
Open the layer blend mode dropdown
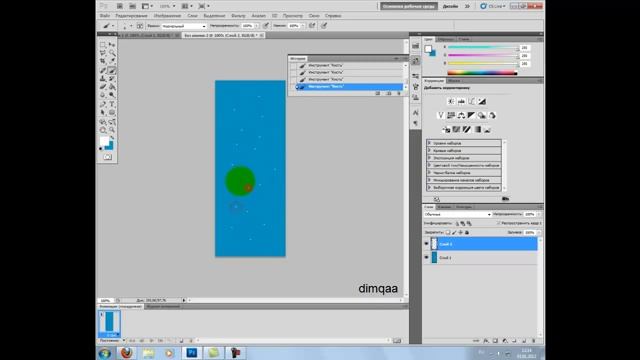pyautogui.click(x=457, y=214)
